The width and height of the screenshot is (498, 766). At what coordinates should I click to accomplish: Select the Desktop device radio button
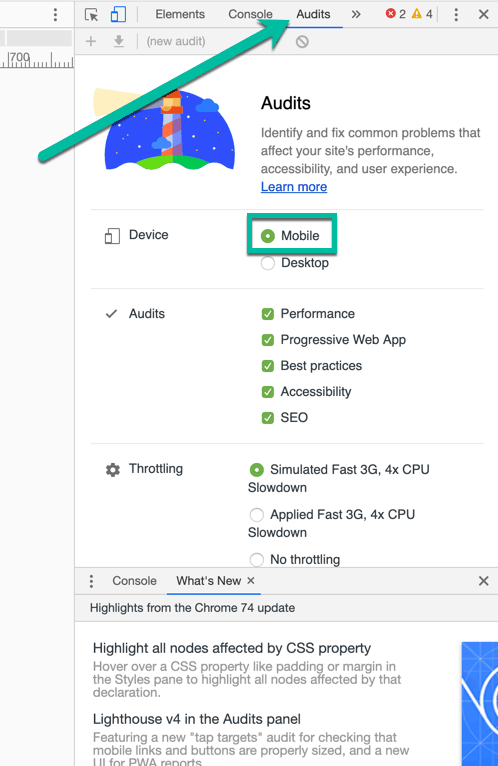click(268, 263)
